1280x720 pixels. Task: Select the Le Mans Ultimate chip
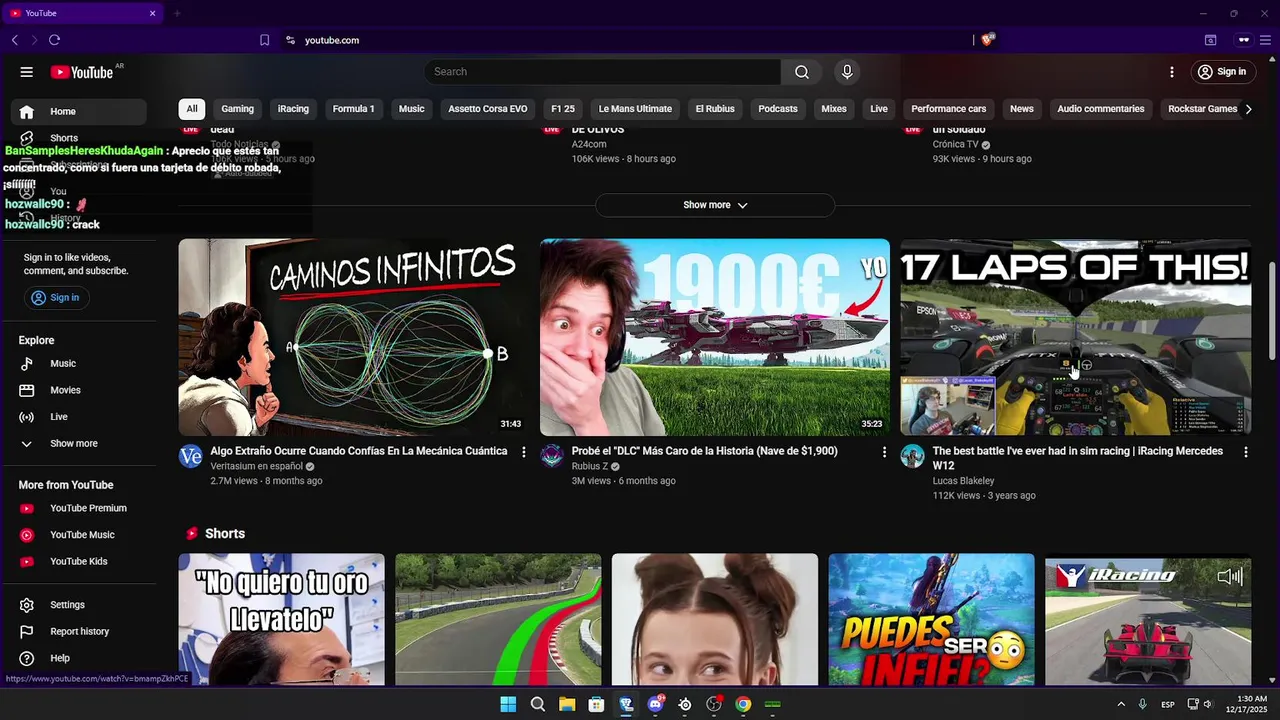point(635,109)
